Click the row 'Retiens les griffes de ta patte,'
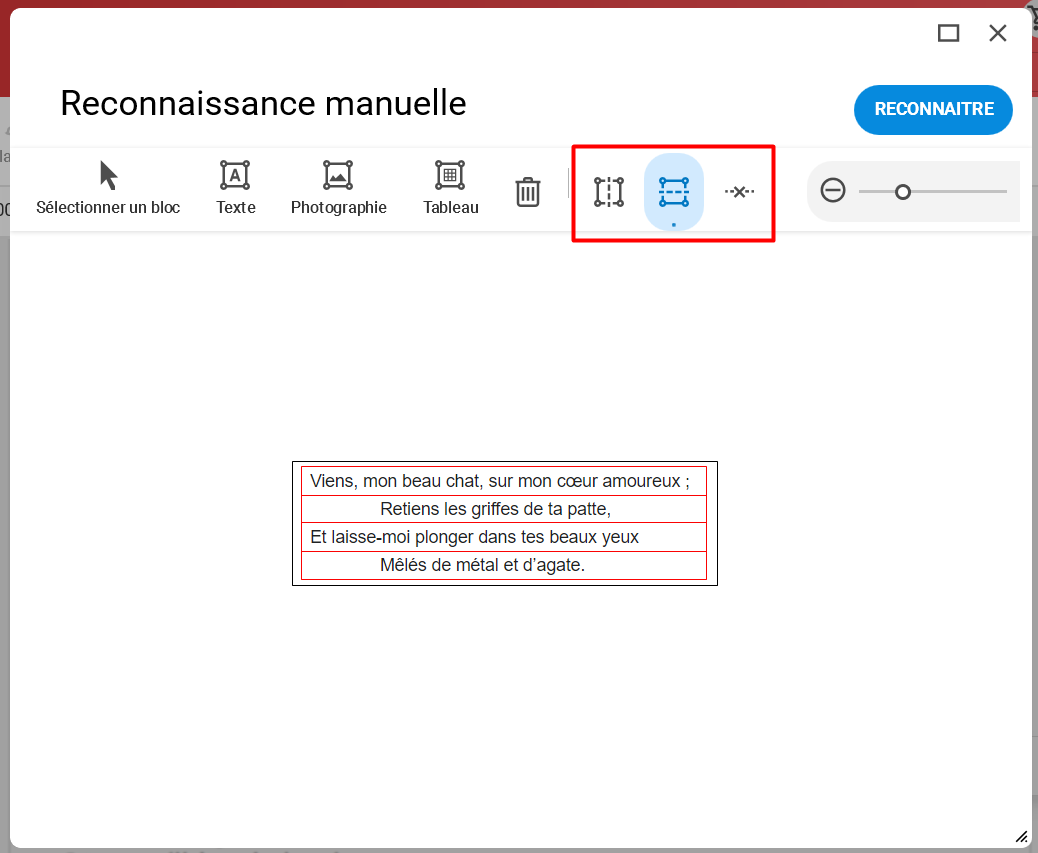 pyautogui.click(x=504, y=509)
